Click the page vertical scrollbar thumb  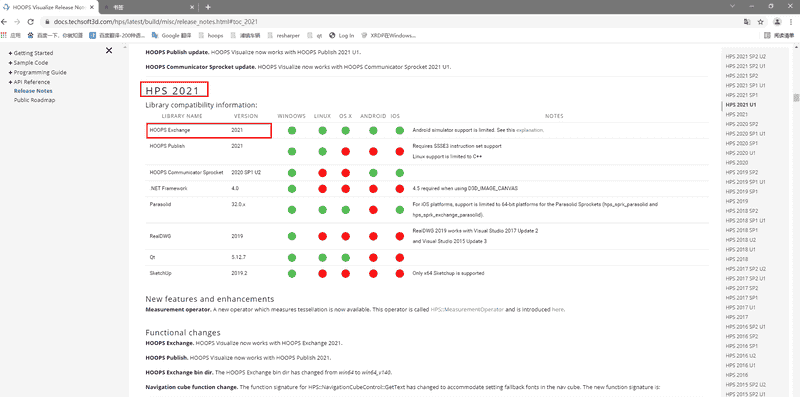795,97
